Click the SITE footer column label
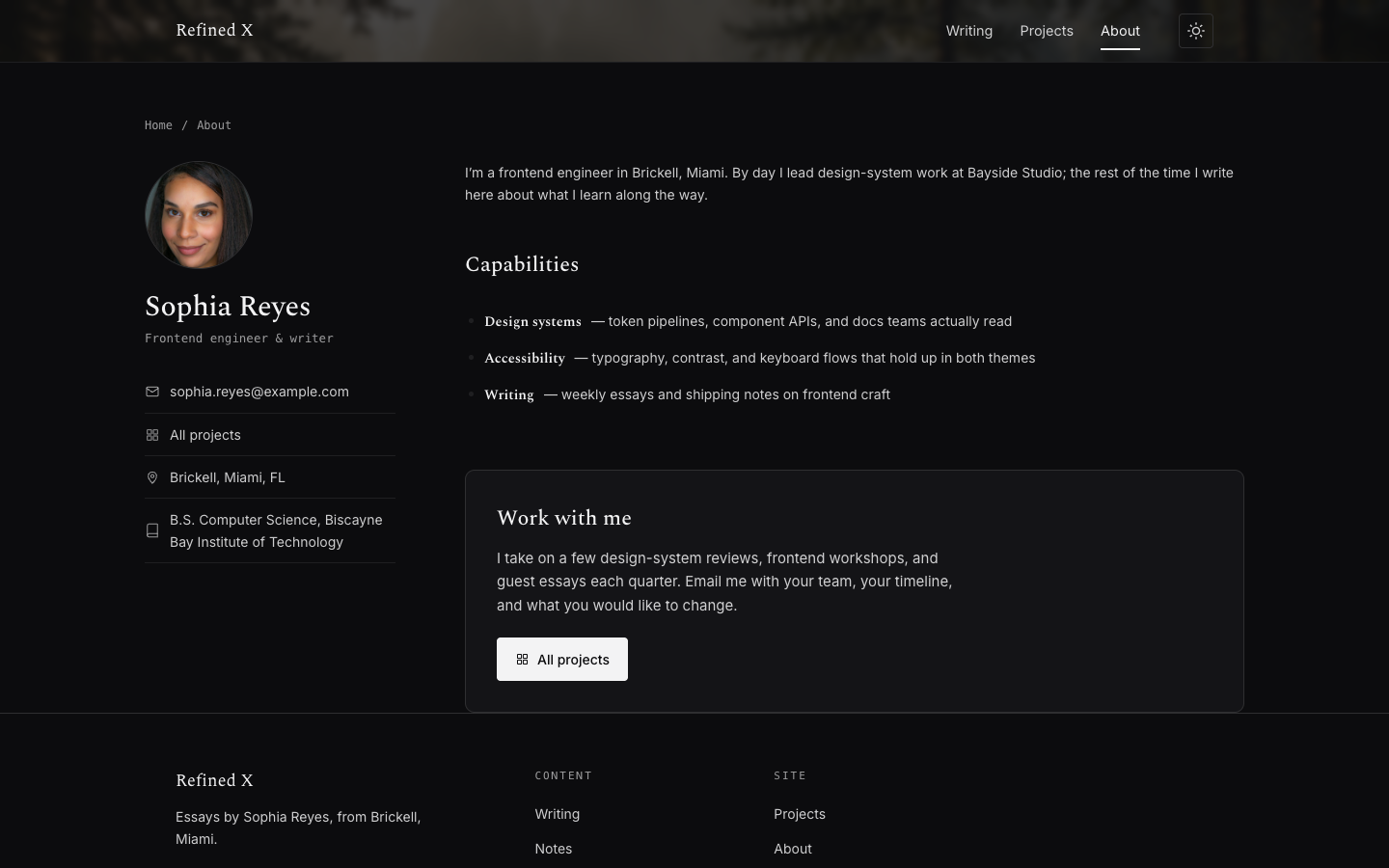The image size is (1389, 868). 790,775
